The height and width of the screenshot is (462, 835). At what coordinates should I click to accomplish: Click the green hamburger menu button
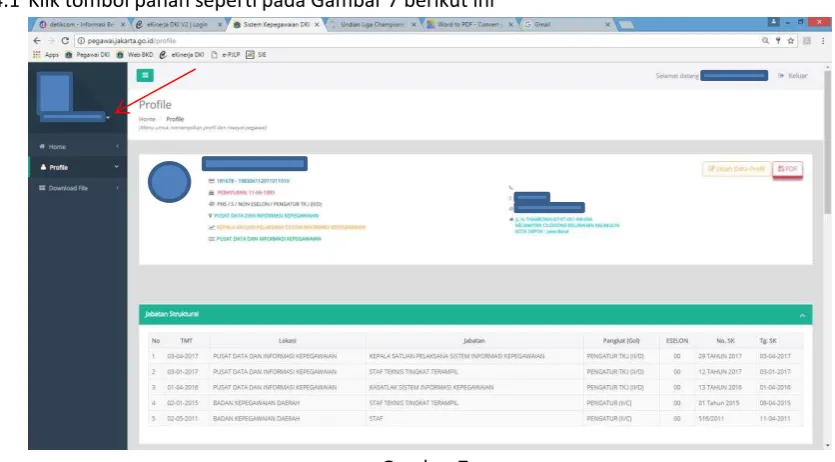tap(145, 76)
